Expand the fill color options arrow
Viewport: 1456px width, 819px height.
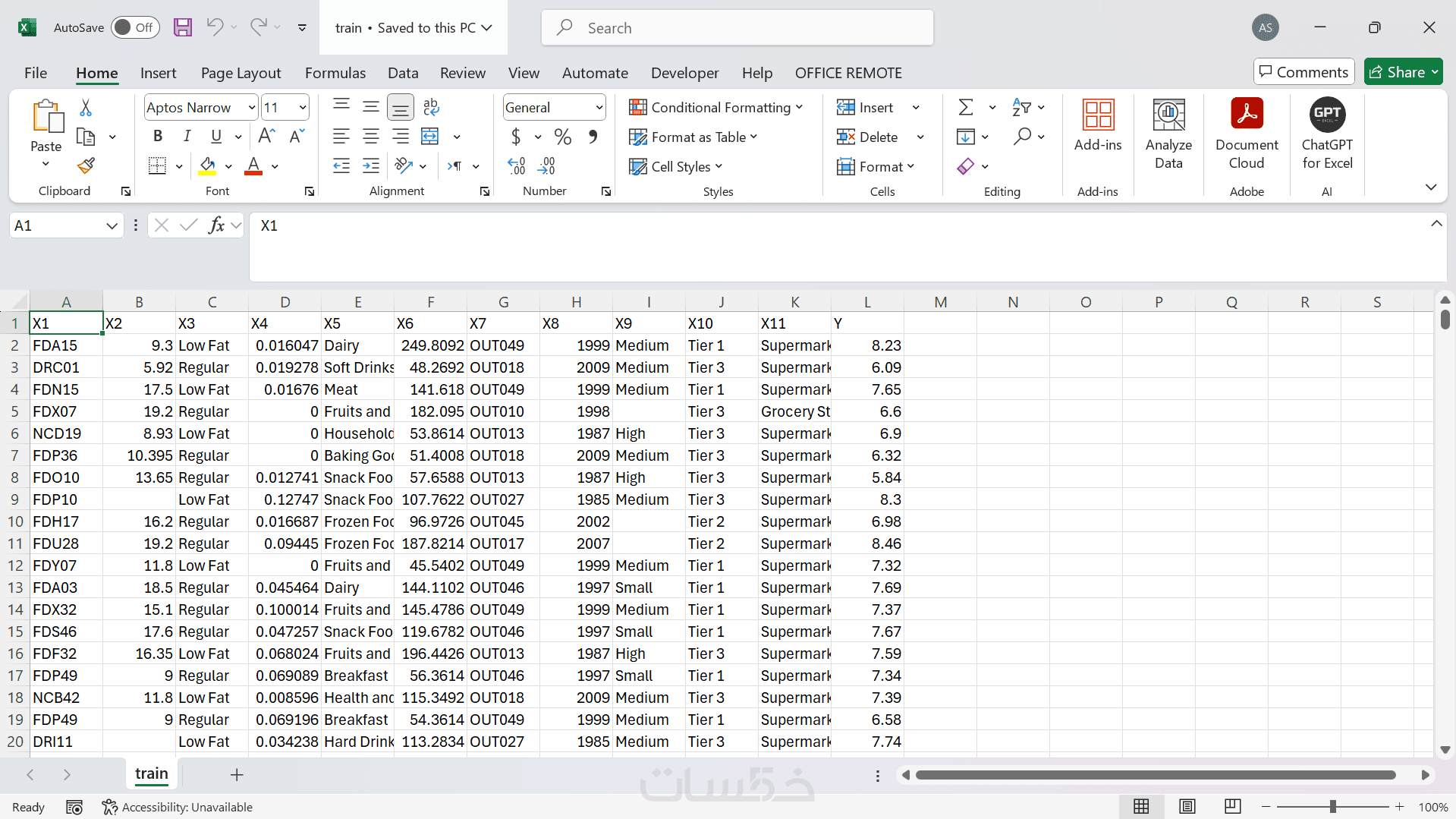pos(228,166)
